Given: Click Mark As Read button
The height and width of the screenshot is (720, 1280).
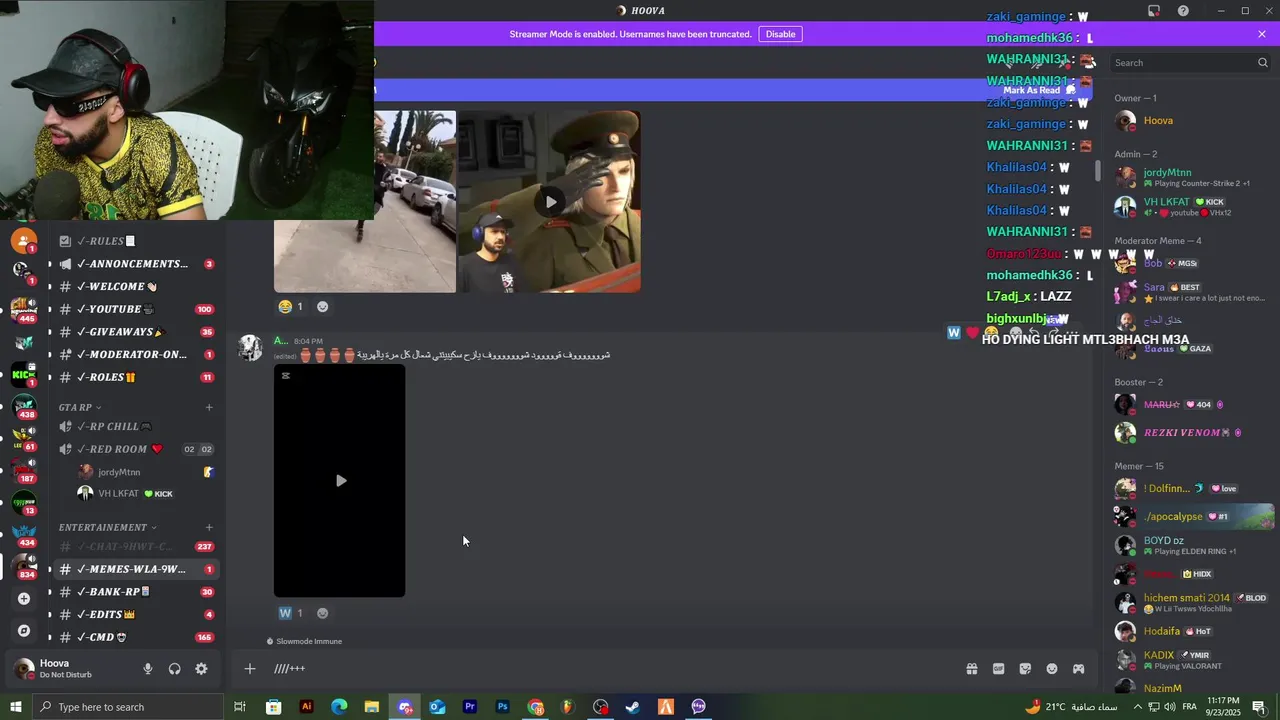Looking at the screenshot, I should [x=1038, y=90].
